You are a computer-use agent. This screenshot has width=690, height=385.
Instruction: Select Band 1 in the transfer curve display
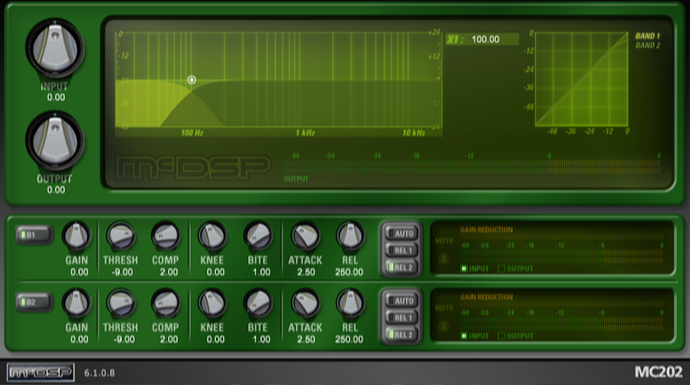(647, 36)
